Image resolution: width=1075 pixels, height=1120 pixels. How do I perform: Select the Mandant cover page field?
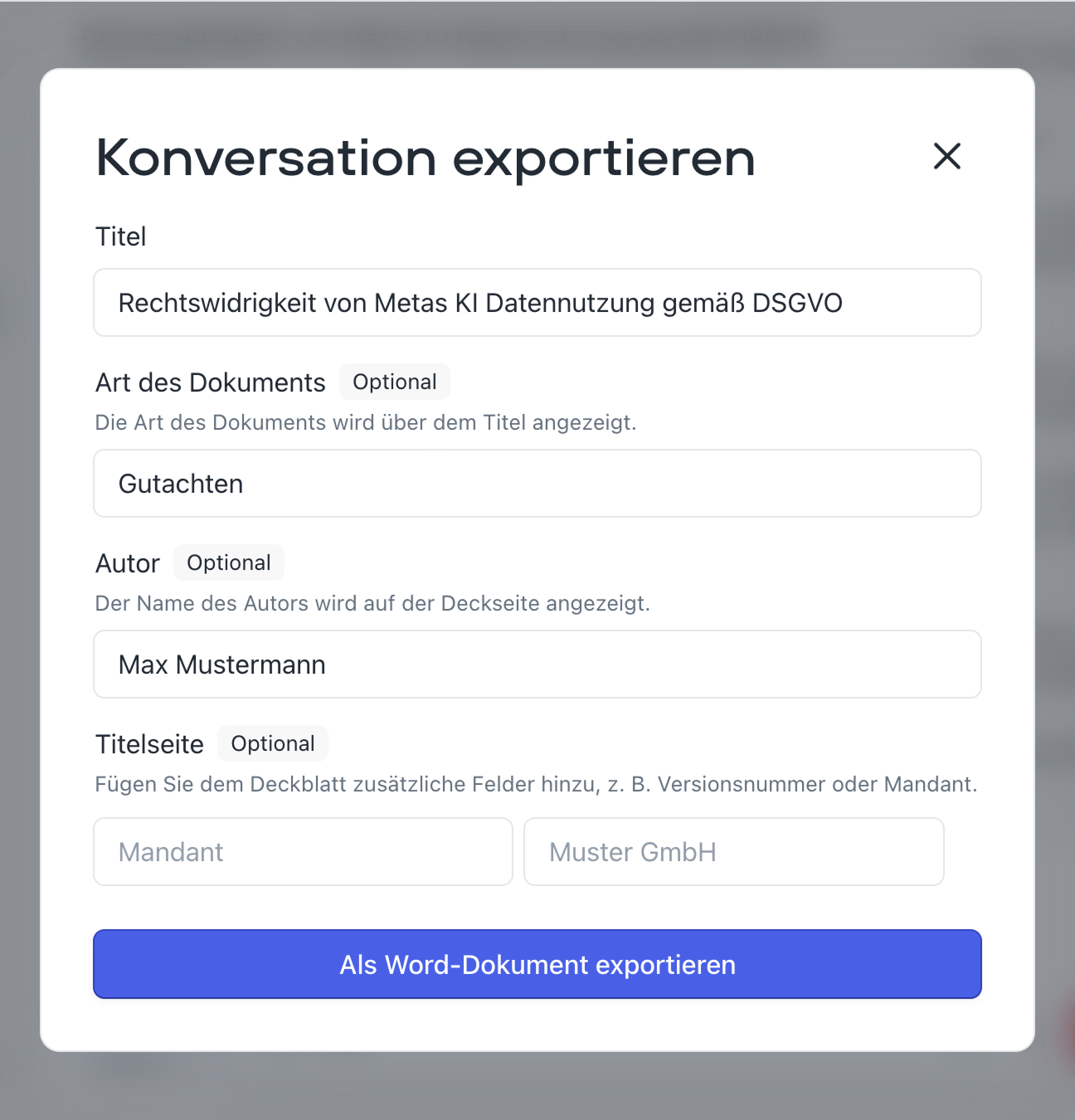click(x=303, y=852)
